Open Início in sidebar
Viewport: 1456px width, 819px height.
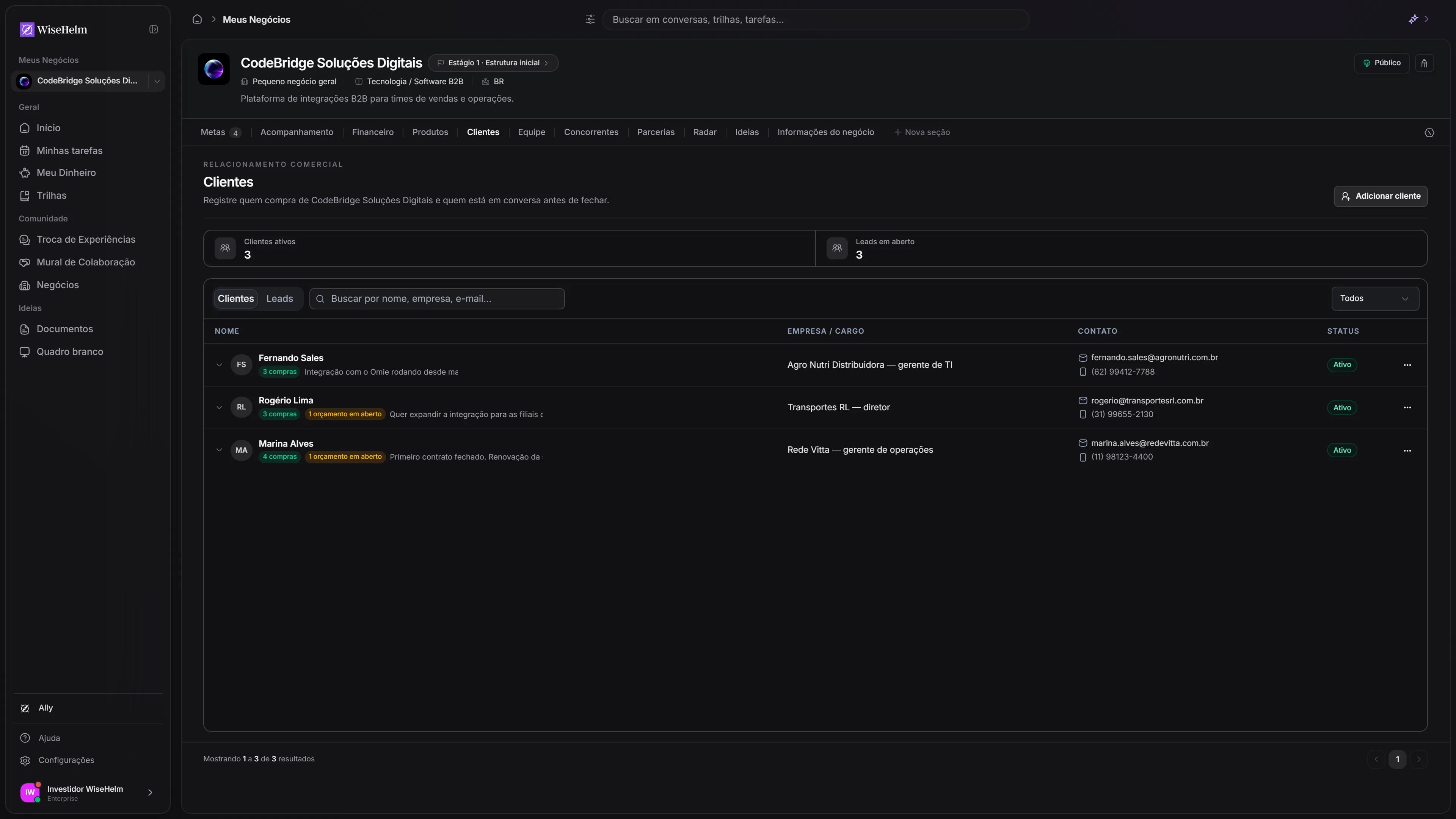pyautogui.click(x=88, y=128)
